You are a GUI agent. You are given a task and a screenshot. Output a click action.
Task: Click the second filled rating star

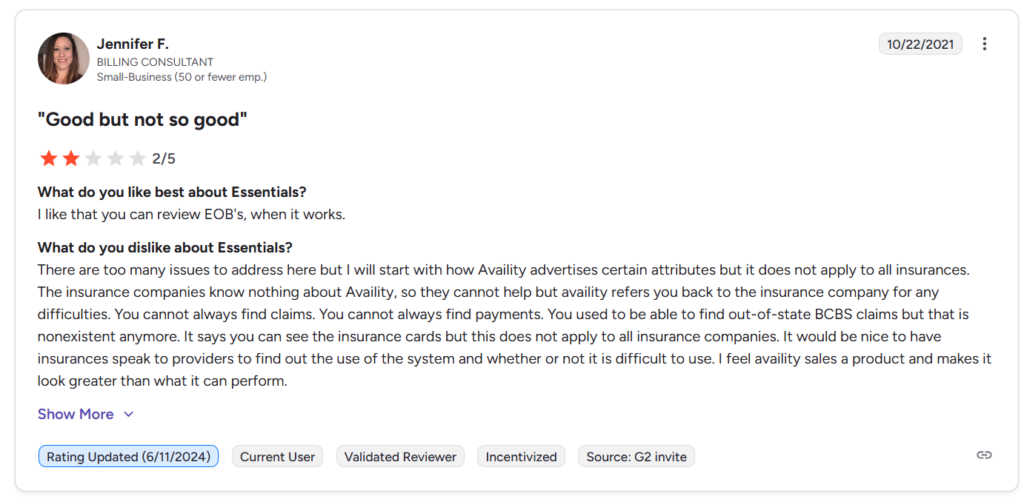tap(71, 158)
